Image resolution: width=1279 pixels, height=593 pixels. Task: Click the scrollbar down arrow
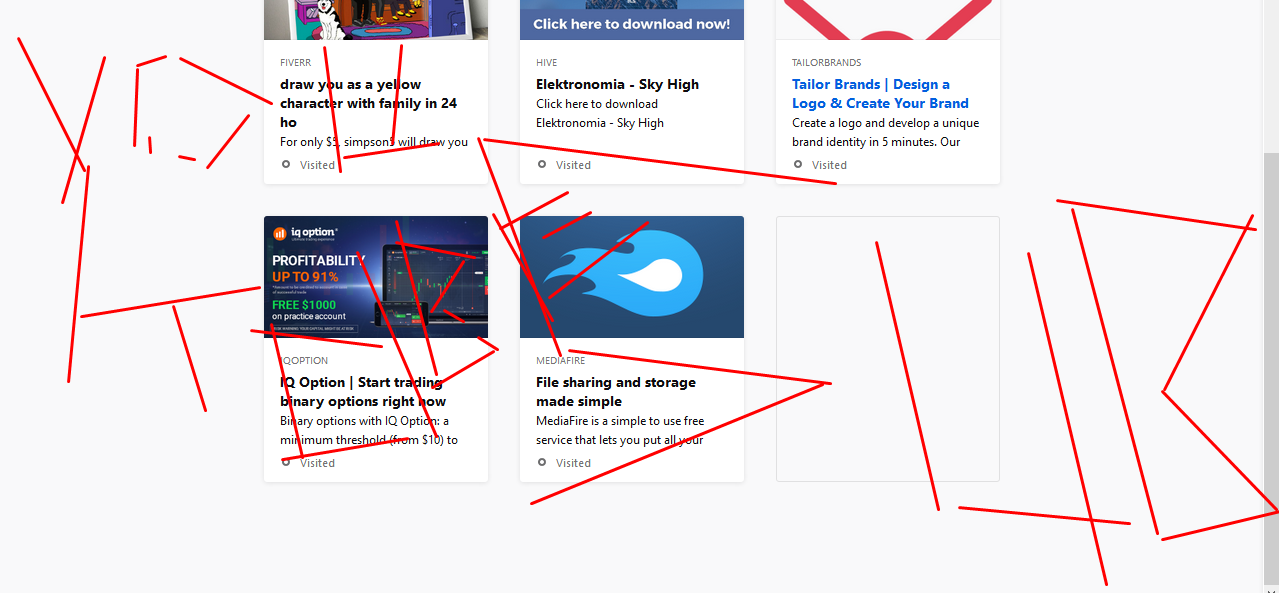tap(1271, 588)
